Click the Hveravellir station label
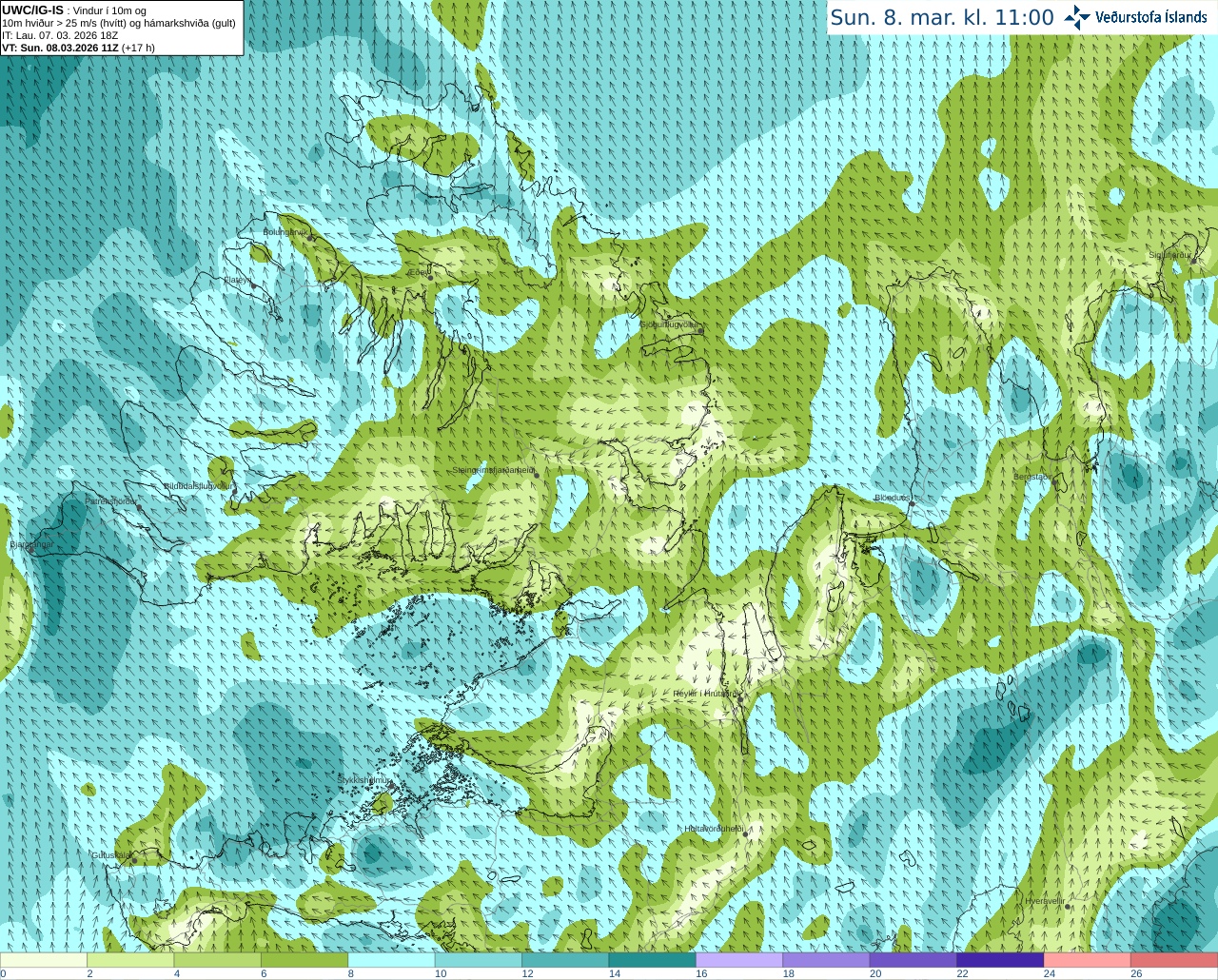1218x980 pixels. click(1045, 901)
